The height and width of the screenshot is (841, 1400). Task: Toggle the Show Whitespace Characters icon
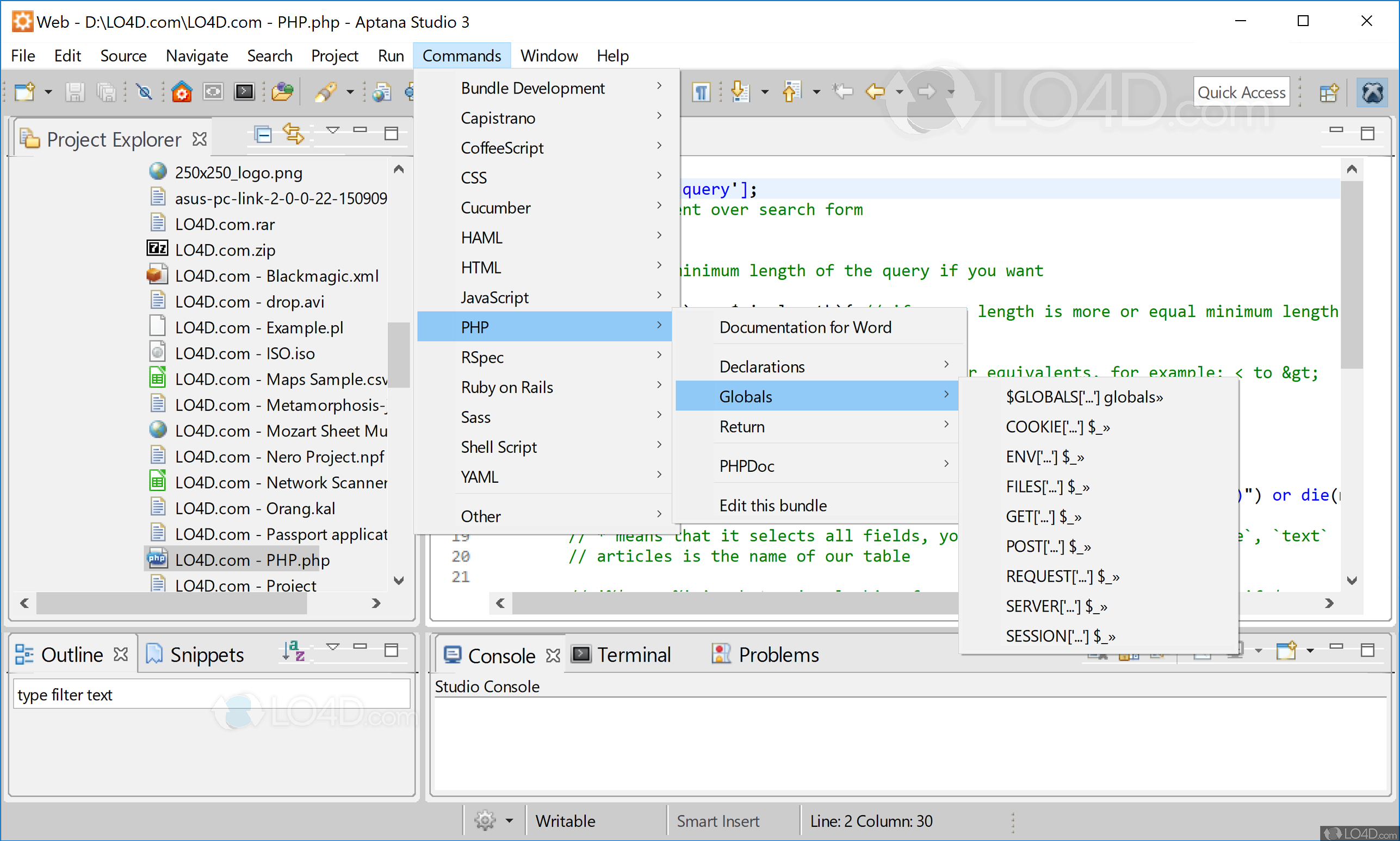(x=701, y=91)
